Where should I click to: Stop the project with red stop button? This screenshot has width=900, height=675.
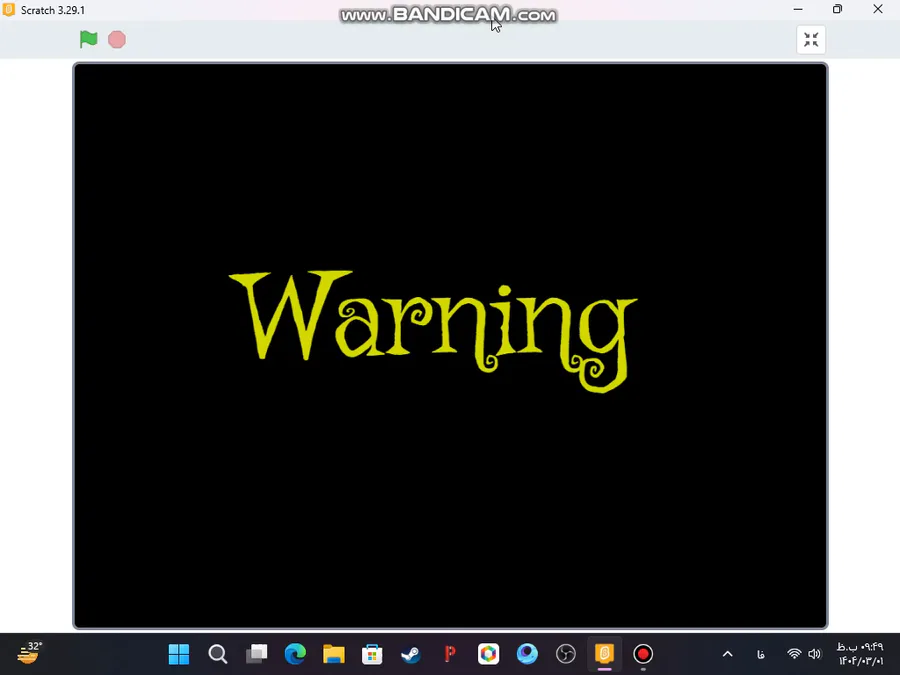tap(117, 40)
